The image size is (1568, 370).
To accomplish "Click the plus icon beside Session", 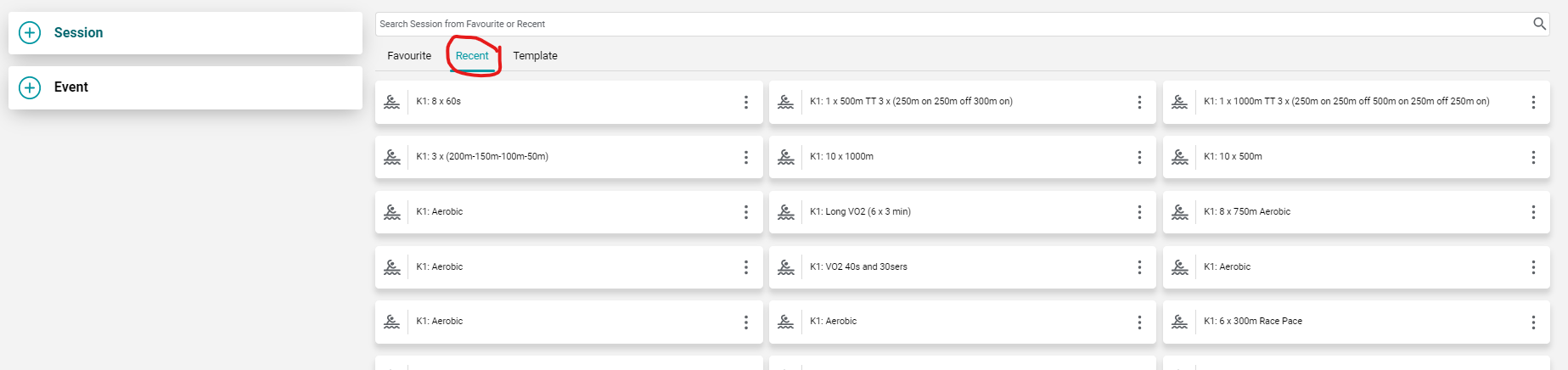I will point(30,33).
